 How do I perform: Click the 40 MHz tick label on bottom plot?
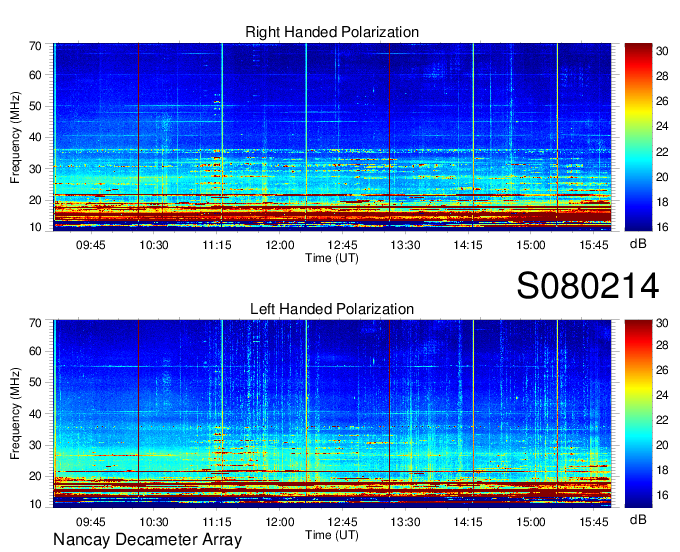click(x=35, y=414)
